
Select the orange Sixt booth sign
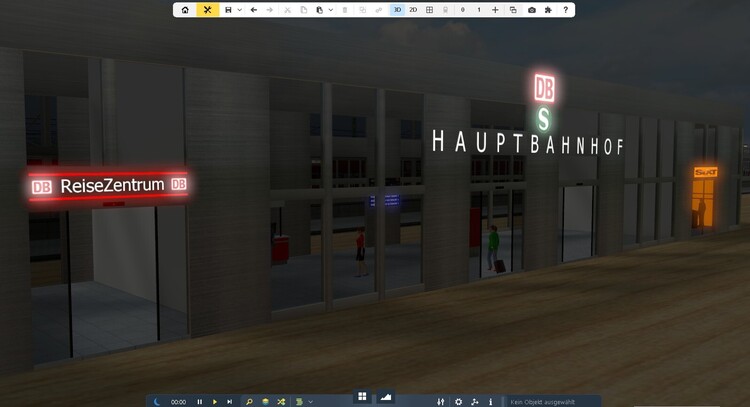706,172
